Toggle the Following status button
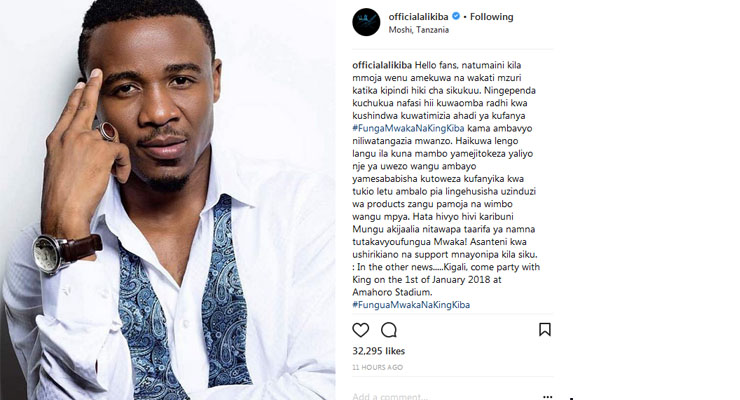 [x=491, y=17]
